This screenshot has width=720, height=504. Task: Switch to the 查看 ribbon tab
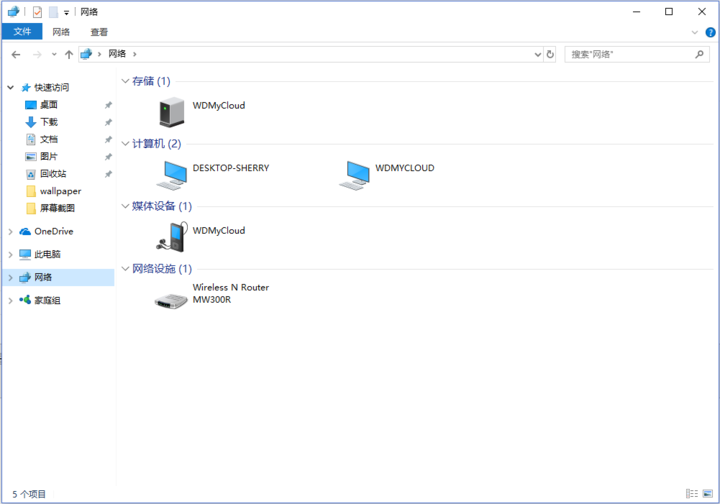coord(99,32)
